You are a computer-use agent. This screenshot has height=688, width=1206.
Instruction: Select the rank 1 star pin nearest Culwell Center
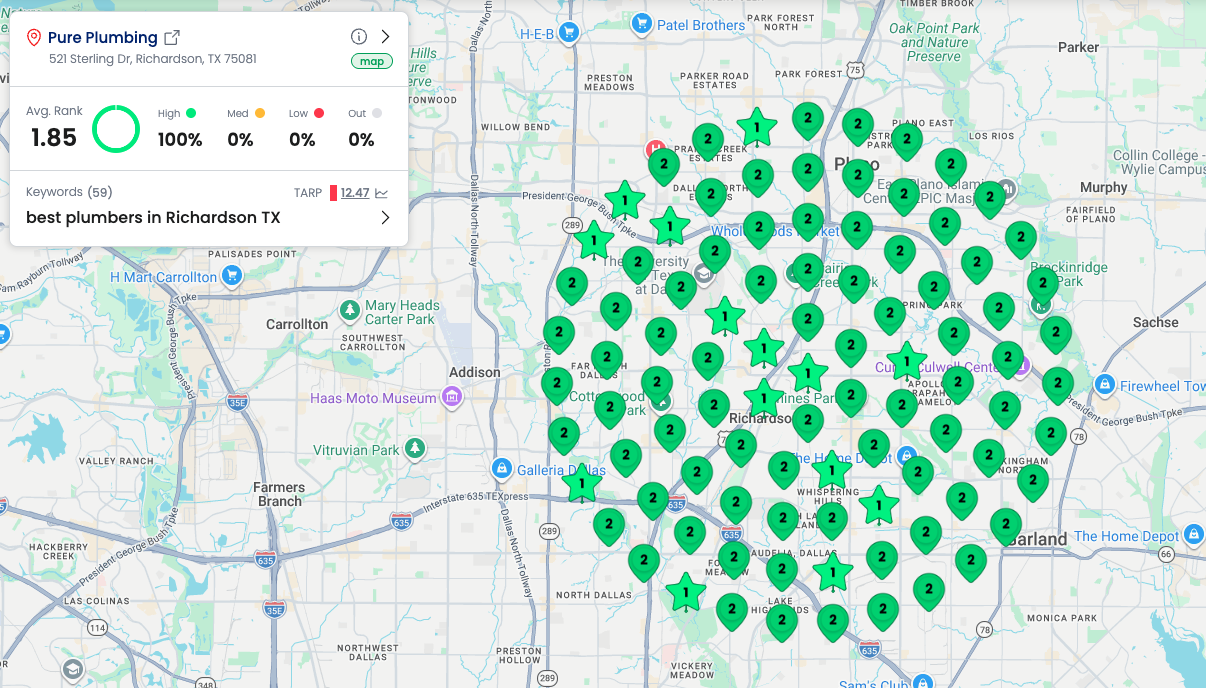coord(906,361)
